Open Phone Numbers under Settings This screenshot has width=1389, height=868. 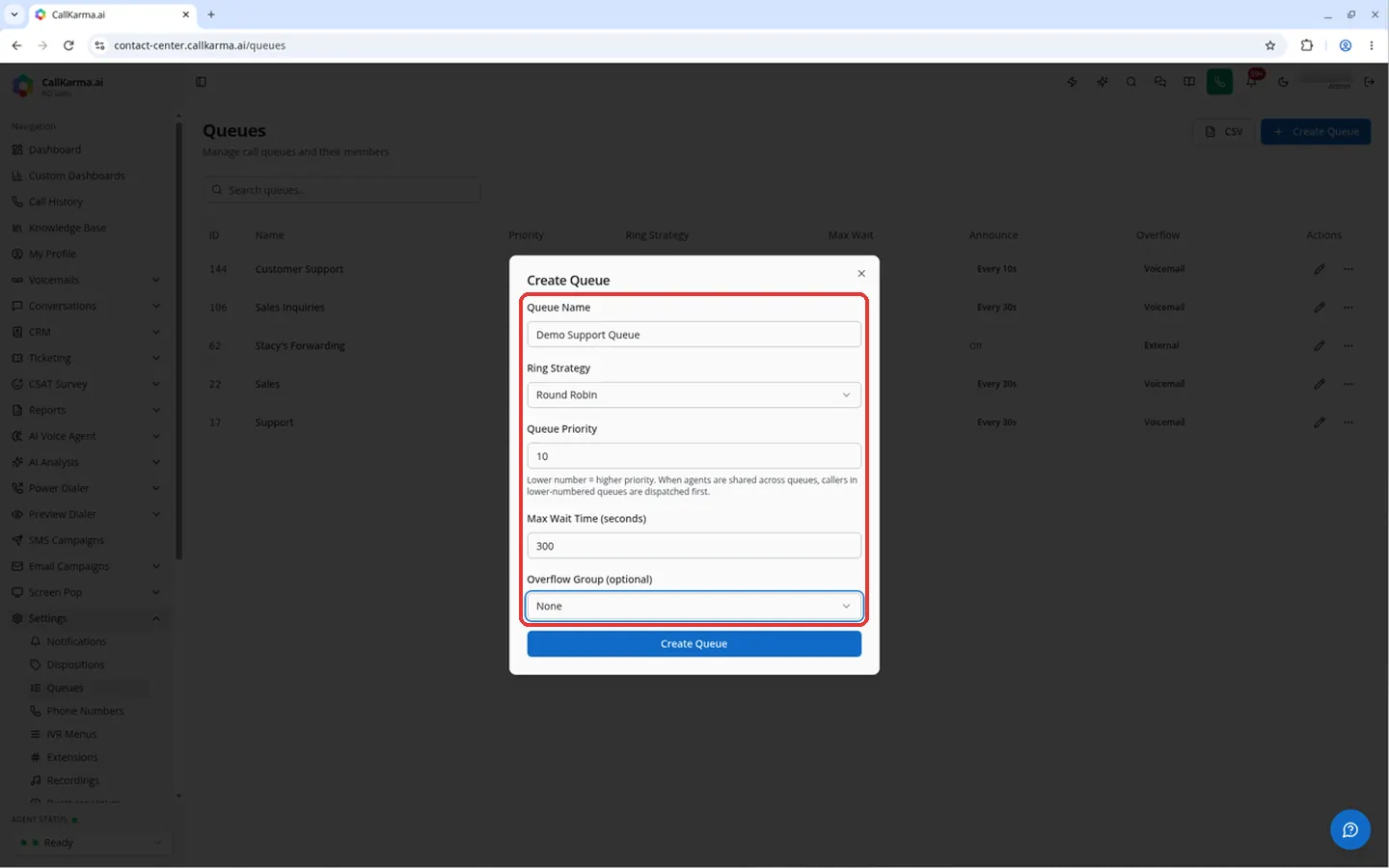point(89,711)
